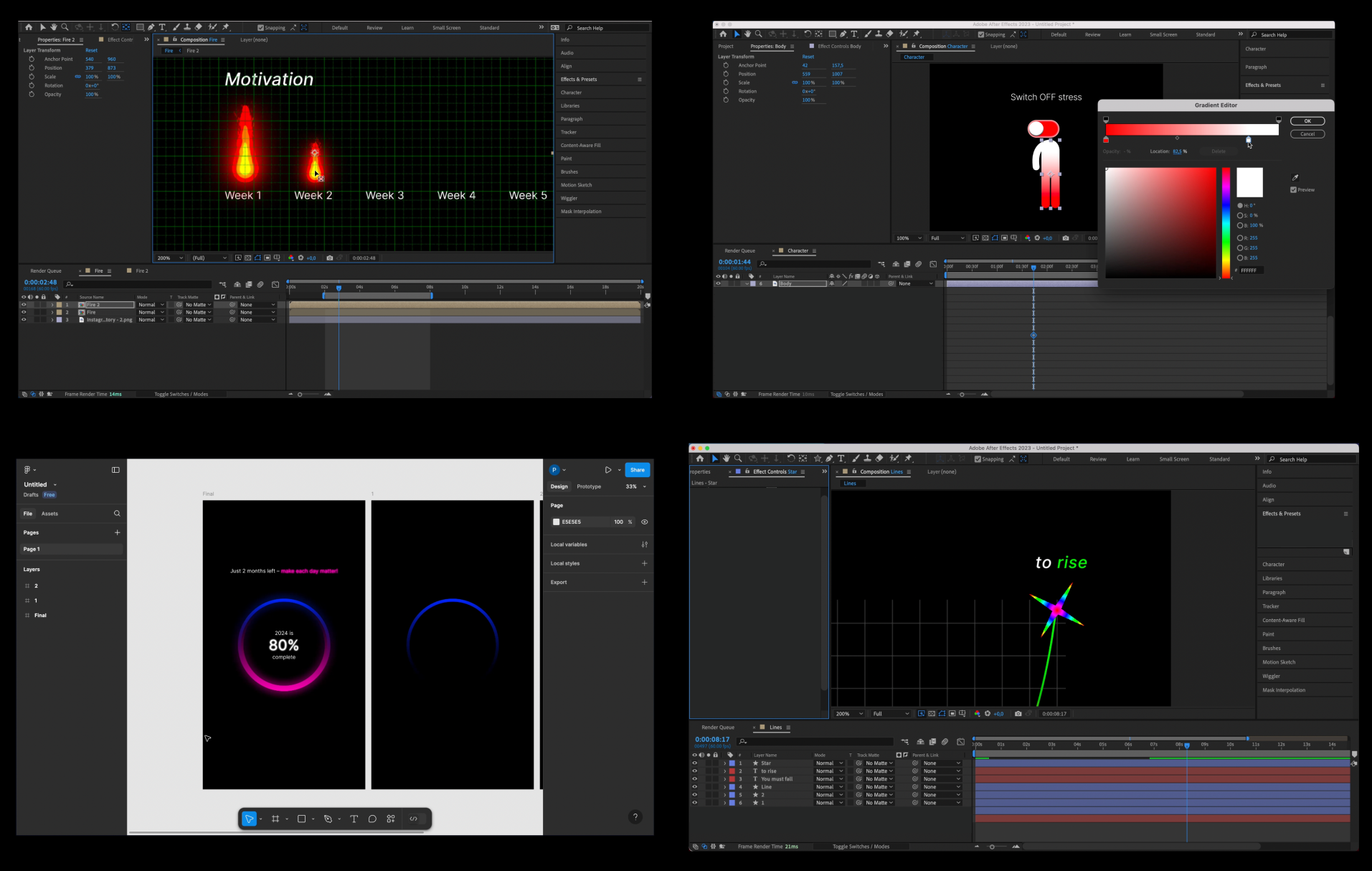Open Figma Local variables settings icon
The image size is (1372, 871).
(x=644, y=545)
